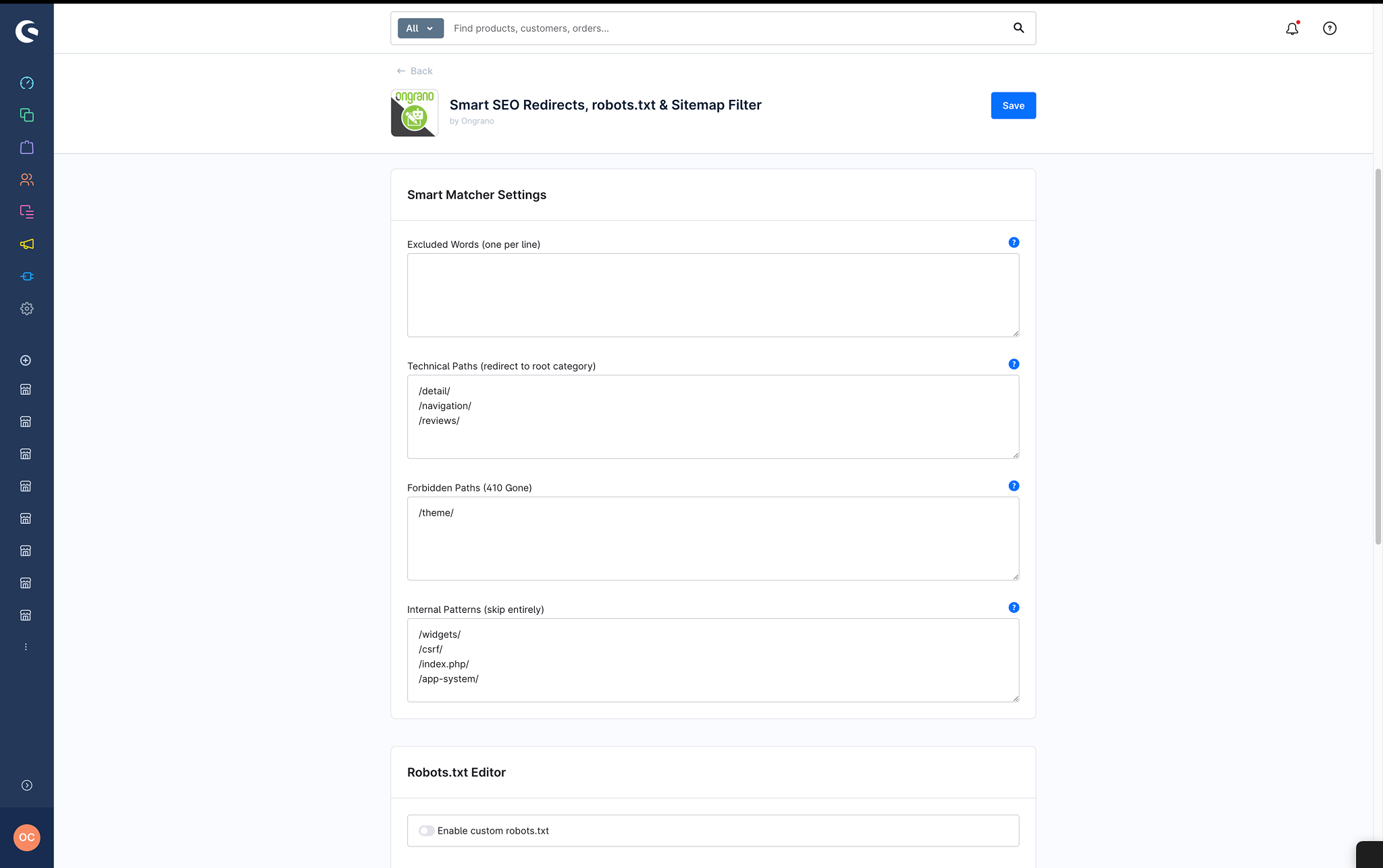Click the more sales channels dots icon
This screenshot has height=868, width=1383.
point(26,647)
